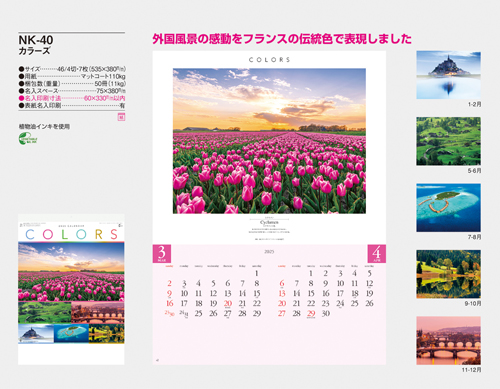Screen dimensions: 500x389
Task: Click the combined 23/30 March date cell
Action: [x=169, y=313]
